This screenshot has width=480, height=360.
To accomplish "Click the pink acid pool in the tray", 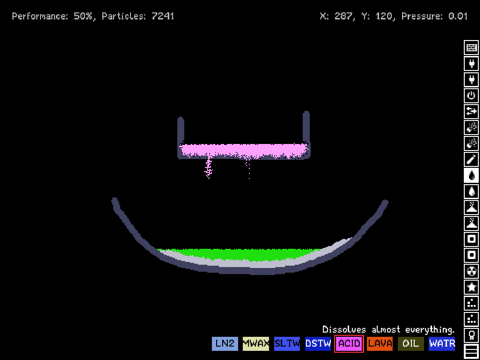I will [243, 150].
